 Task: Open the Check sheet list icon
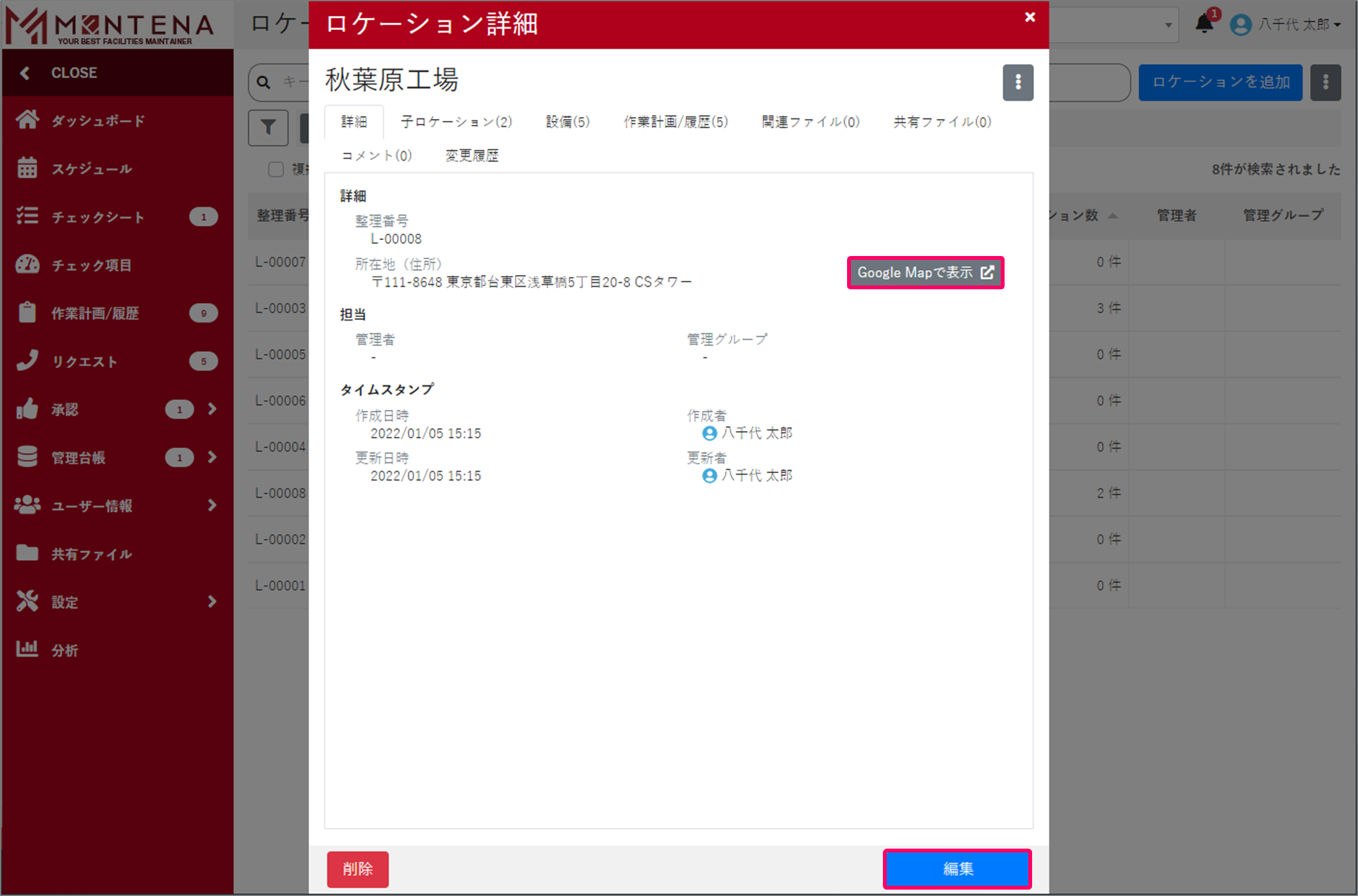coord(27,216)
